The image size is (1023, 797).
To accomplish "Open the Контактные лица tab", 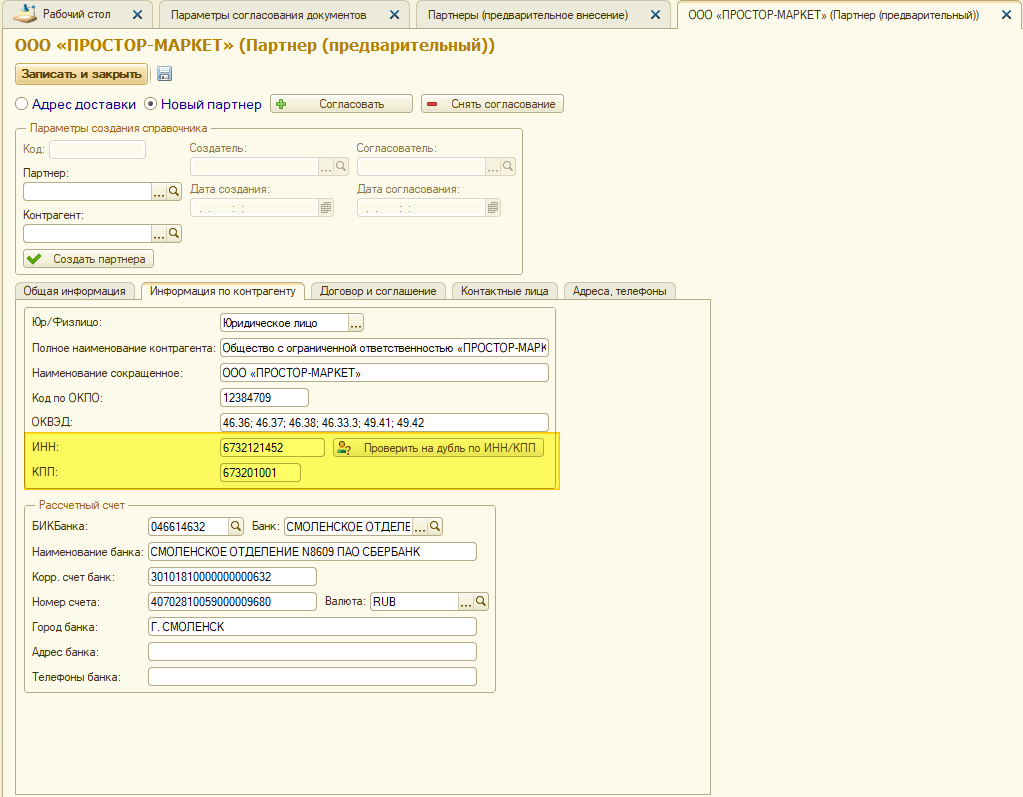I will point(504,291).
